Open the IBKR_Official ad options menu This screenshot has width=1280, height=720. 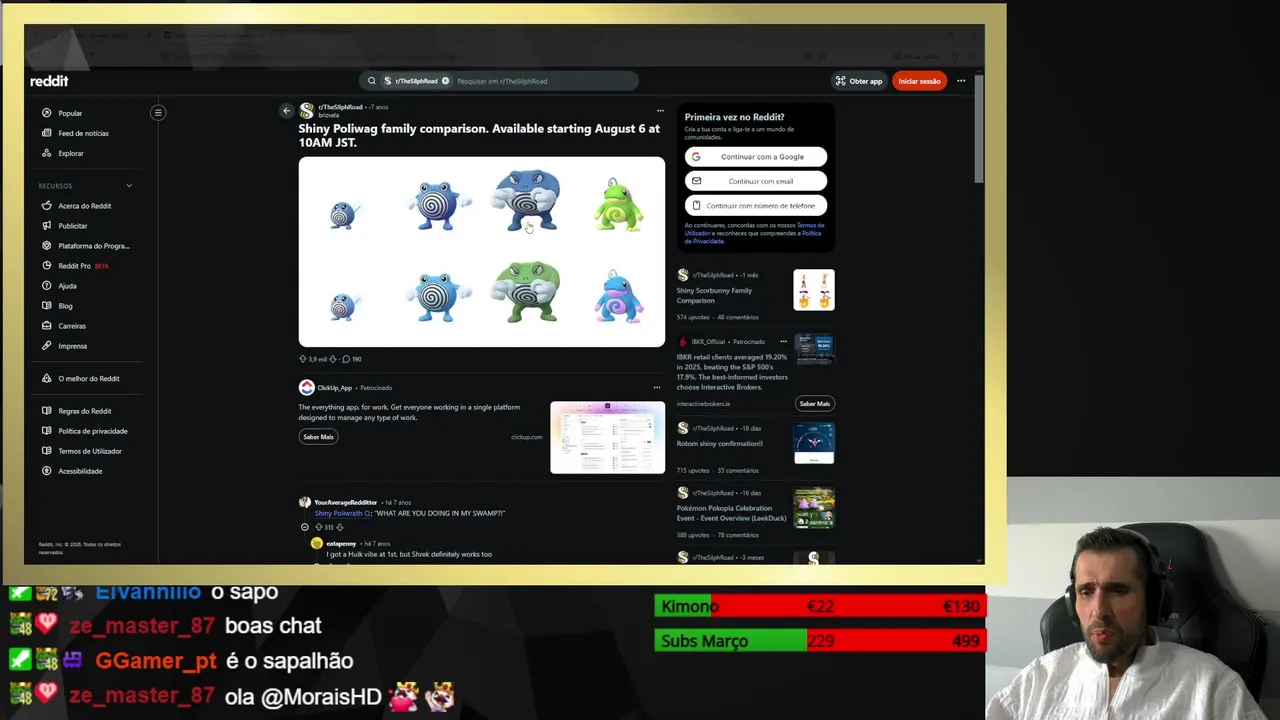(783, 342)
